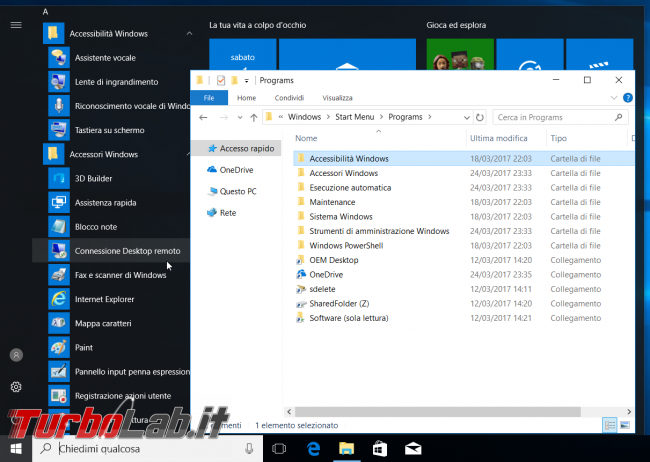This screenshot has width=650, height=462.
Task: Open address bar history dropdown
Action: pos(466,117)
